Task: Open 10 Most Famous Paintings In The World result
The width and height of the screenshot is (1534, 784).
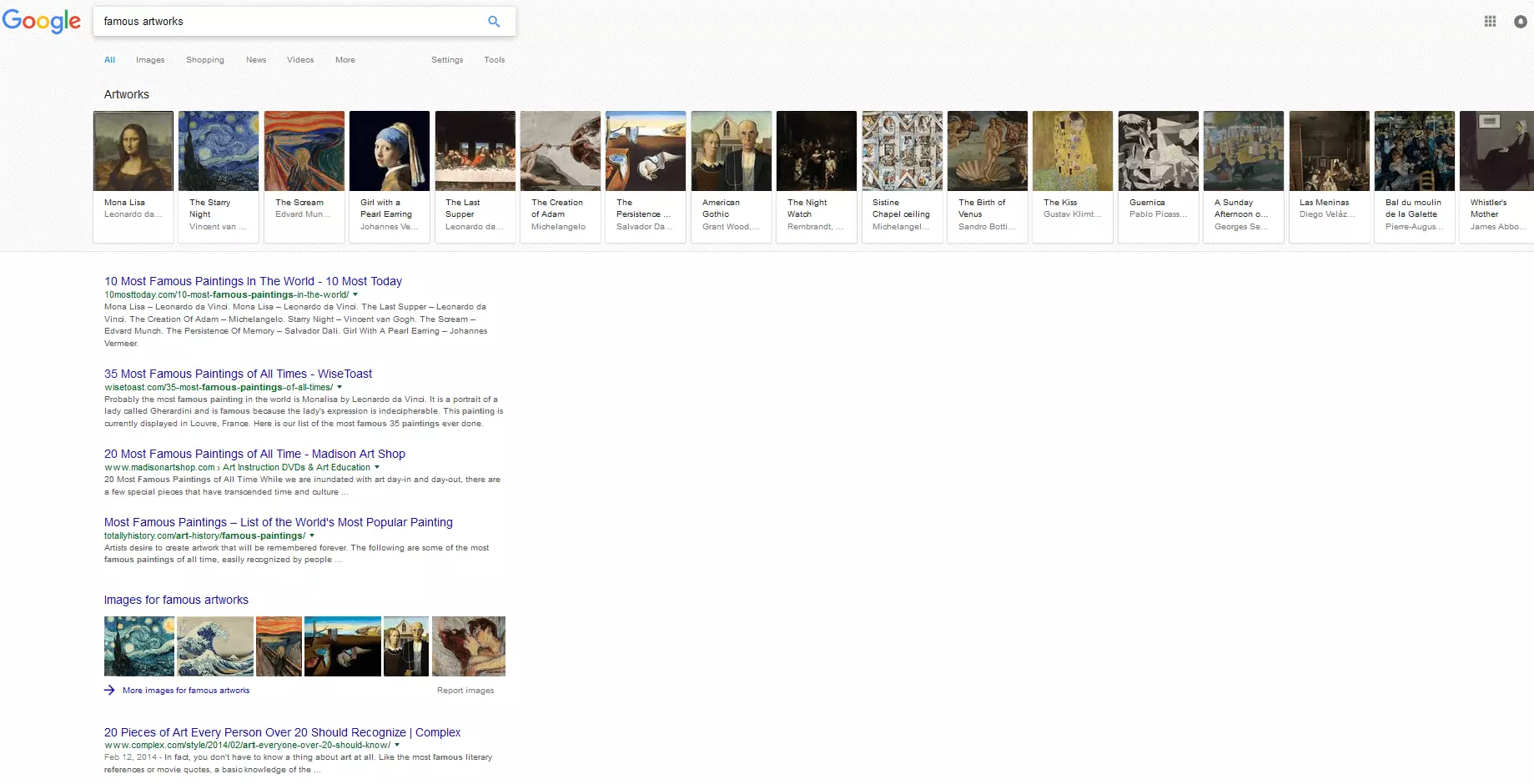Action: click(253, 281)
